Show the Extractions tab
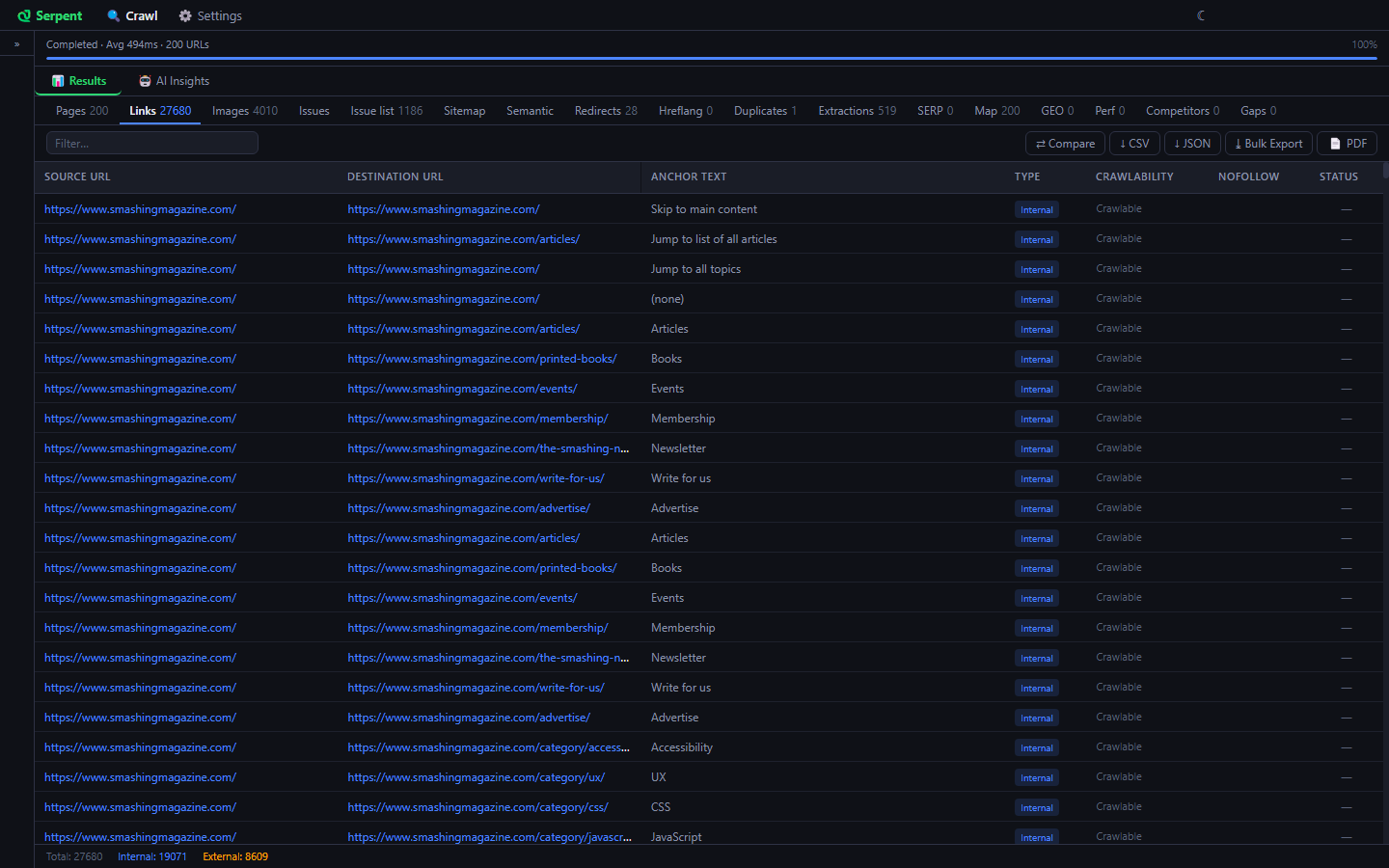The height and width of the screenshot is (868, 1389). click(858, 111)
